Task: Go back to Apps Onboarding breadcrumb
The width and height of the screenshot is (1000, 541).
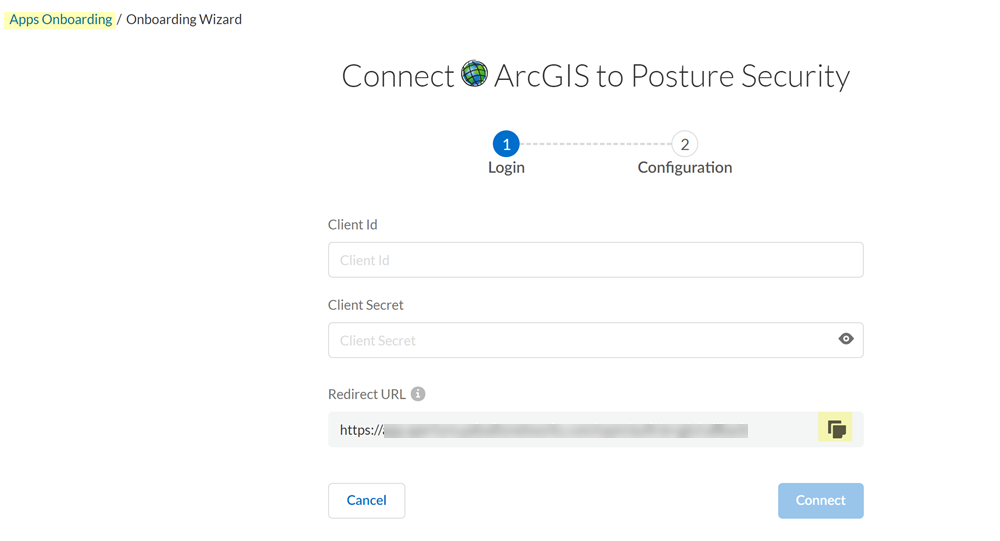Action: coord(61,19)
